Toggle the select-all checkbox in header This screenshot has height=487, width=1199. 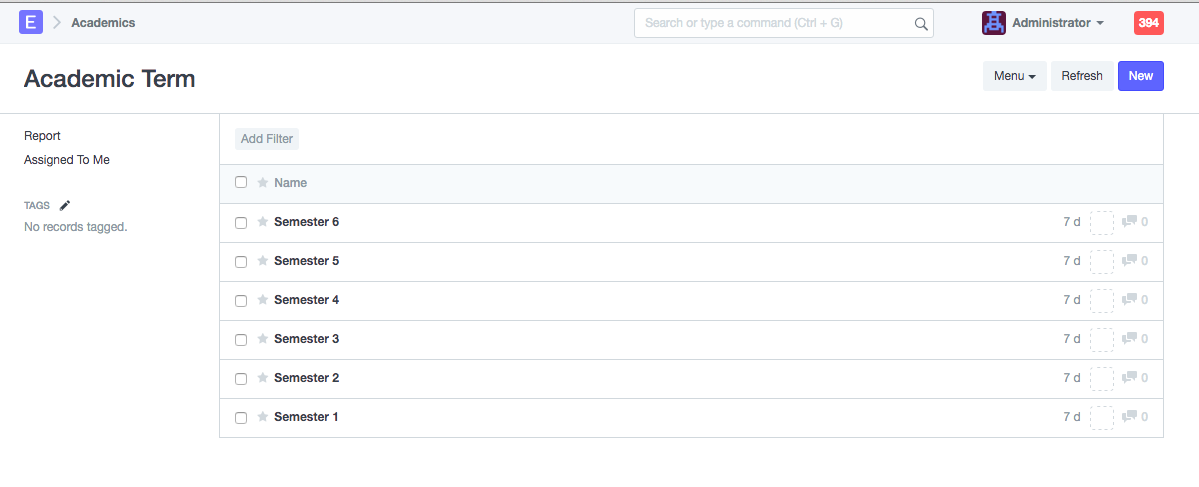(241, 182)
